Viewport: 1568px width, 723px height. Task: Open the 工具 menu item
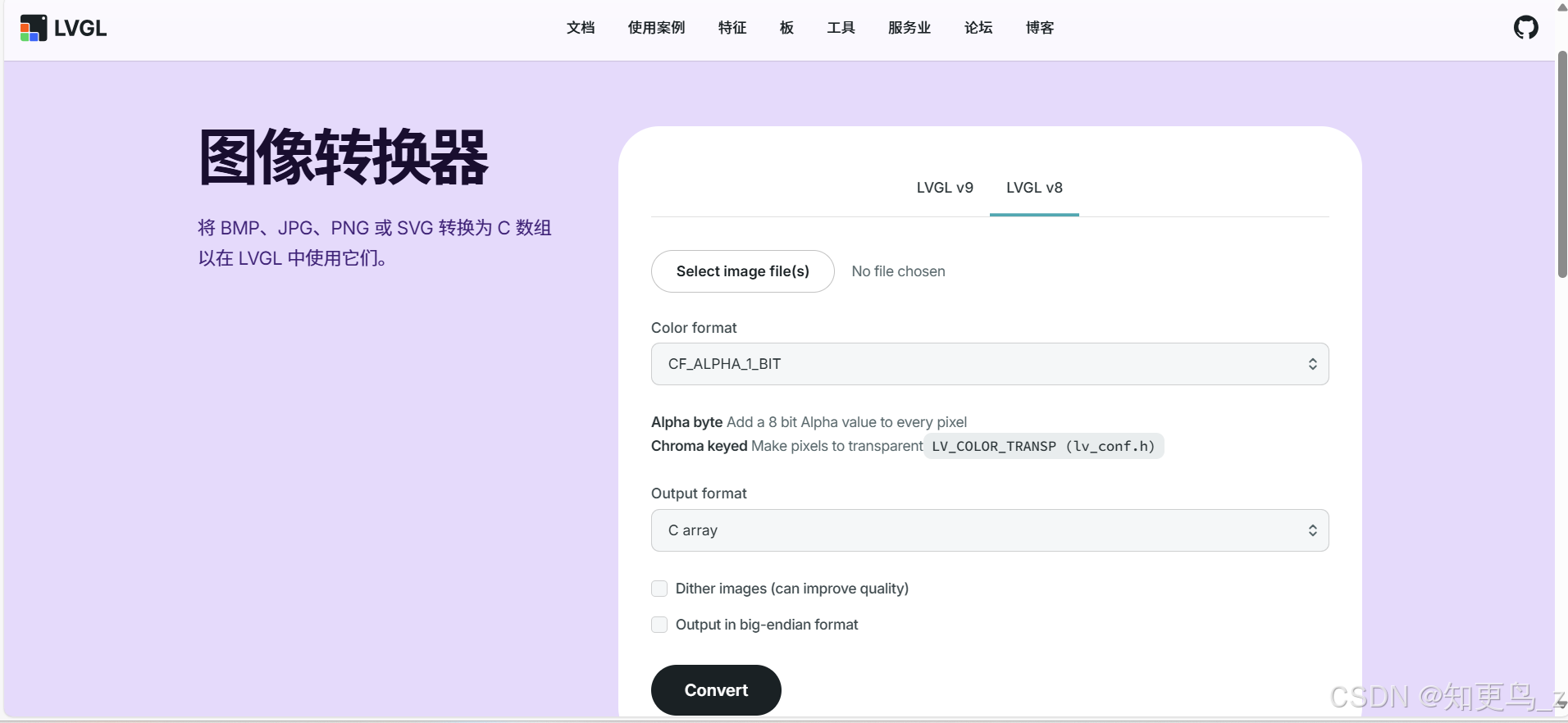(x=841, y=28)
